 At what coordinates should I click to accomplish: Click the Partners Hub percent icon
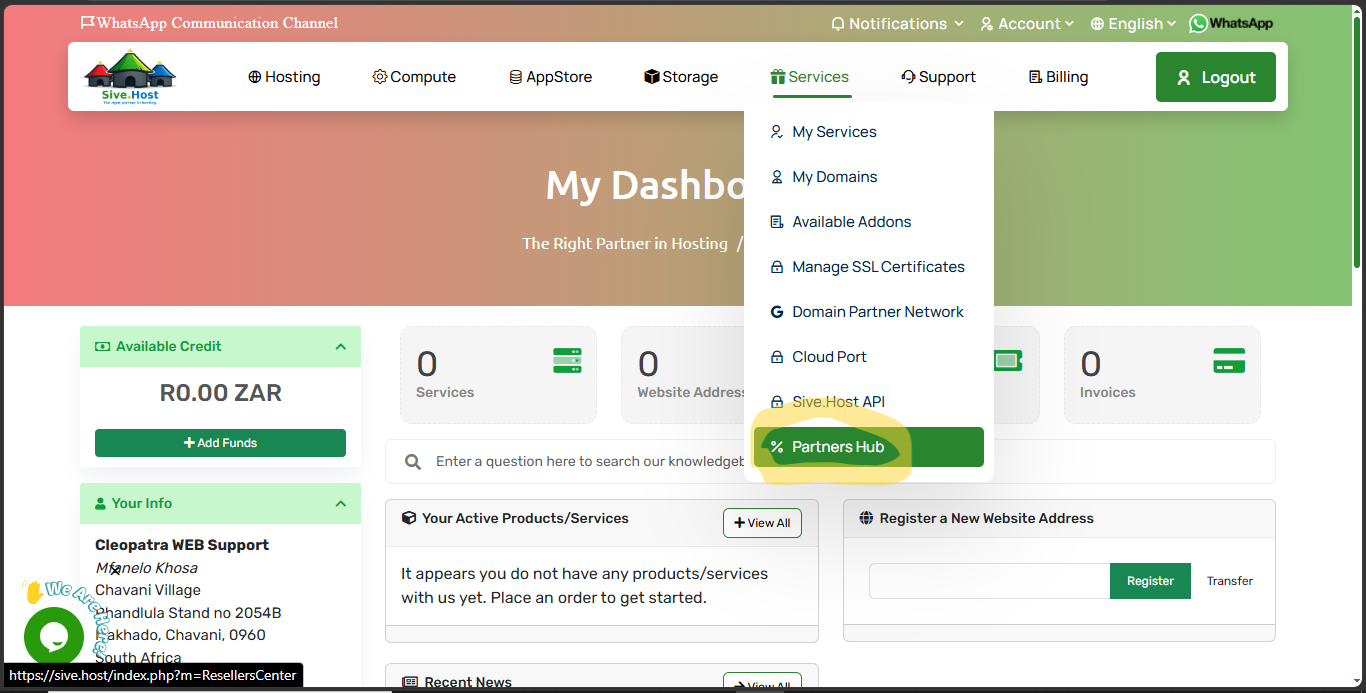click(776, 447)
